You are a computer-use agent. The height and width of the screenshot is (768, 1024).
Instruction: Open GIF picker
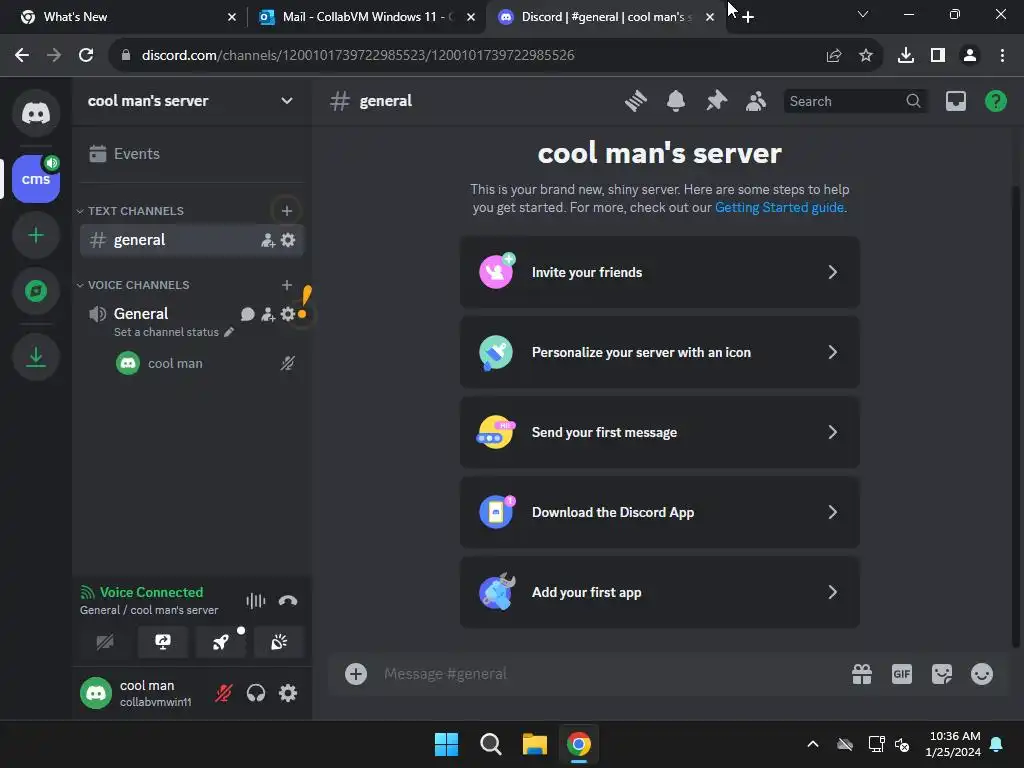pyautogui.click(x=902, y=674)
